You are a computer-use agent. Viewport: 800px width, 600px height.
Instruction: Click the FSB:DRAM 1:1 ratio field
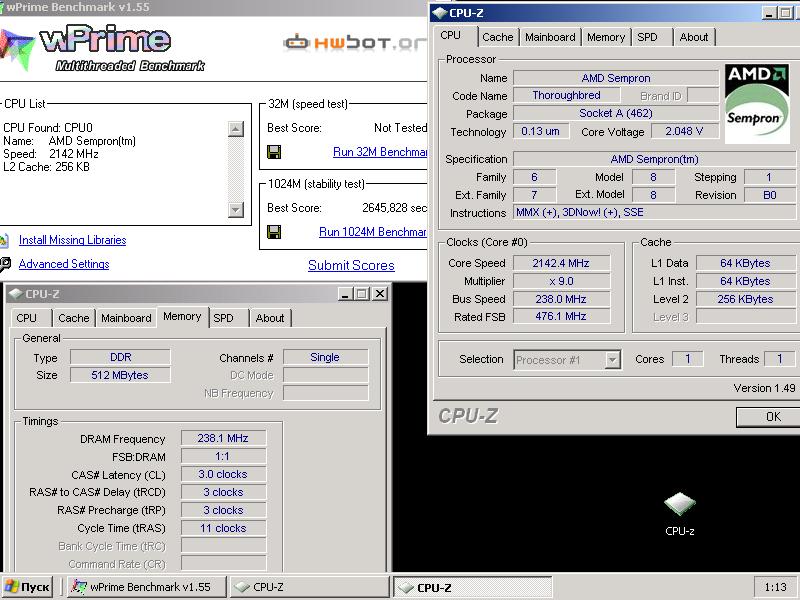pos(223,456)
